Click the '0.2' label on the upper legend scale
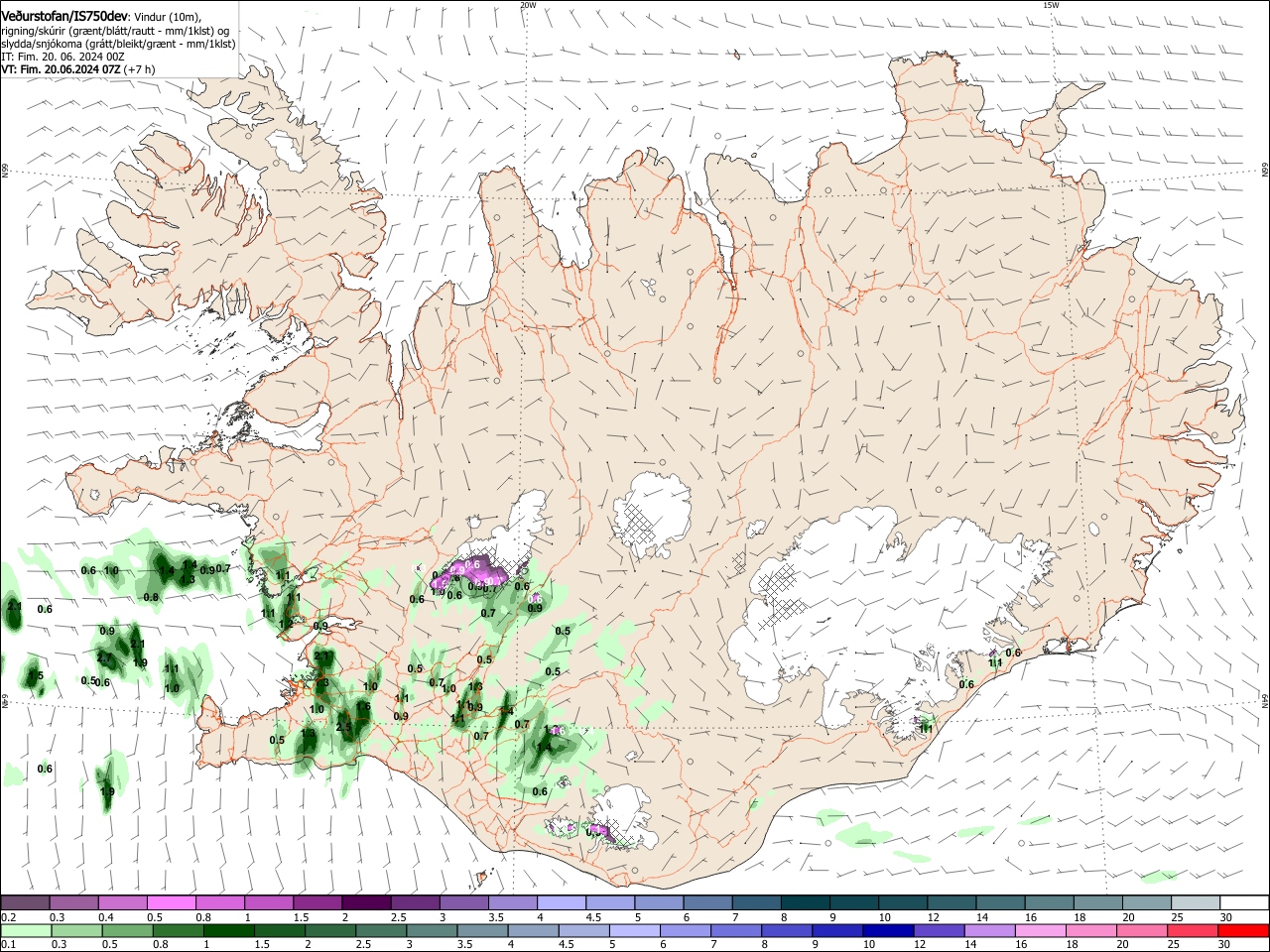 [x=8, y=917]
